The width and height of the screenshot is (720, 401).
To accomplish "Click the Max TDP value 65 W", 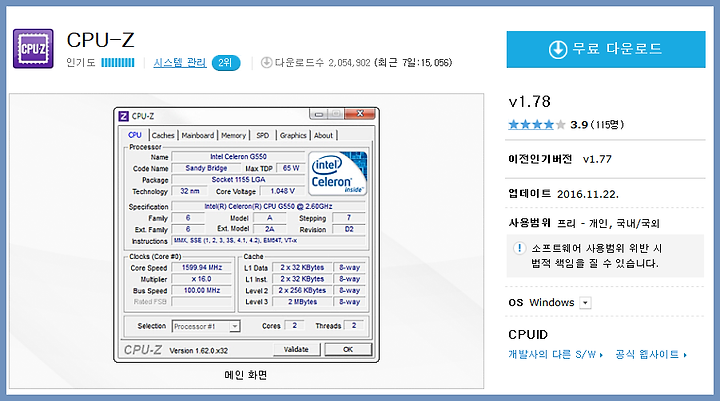I will point(291,168).
